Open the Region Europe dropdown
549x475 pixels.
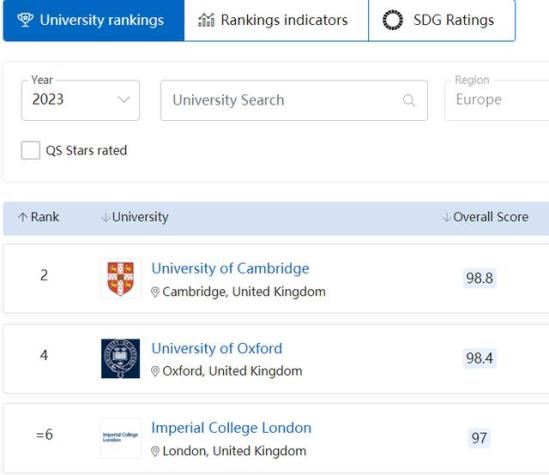[x=497, y=100]
